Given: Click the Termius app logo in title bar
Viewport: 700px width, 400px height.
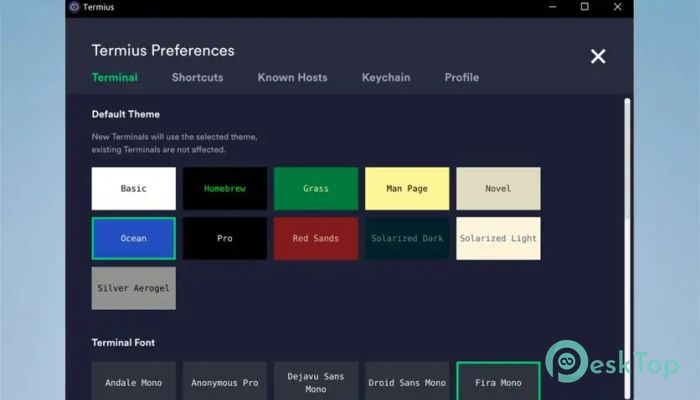Looking at the screenshot, I should (75, 7).
